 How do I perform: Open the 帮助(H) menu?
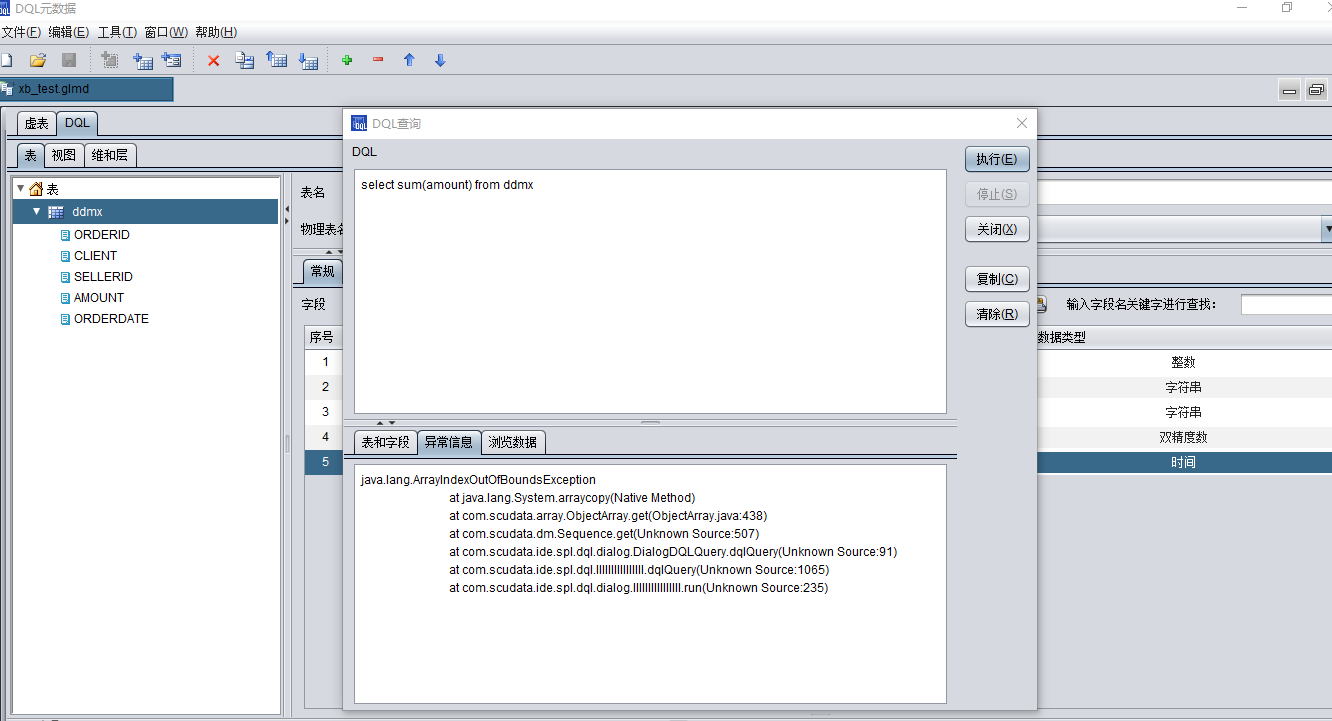point(216,32)
